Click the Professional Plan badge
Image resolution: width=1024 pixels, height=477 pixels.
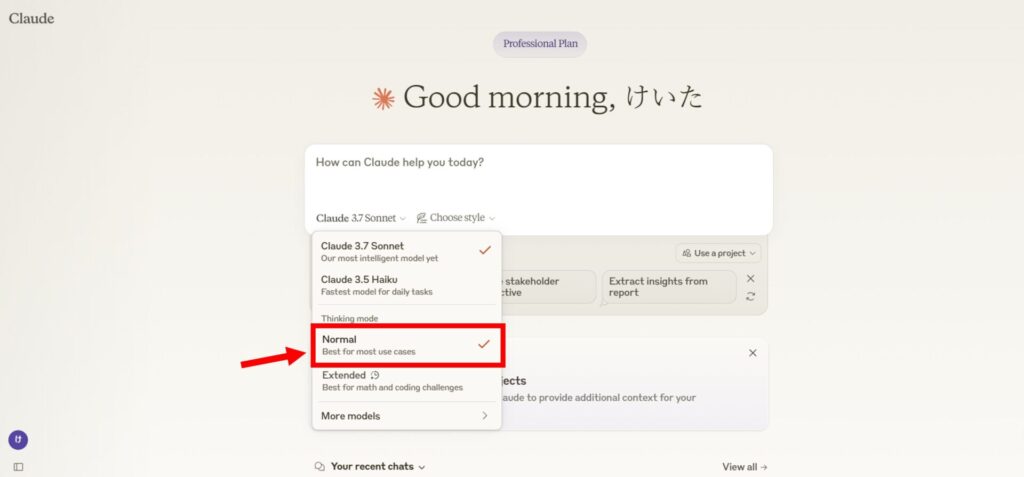point(540,44)
